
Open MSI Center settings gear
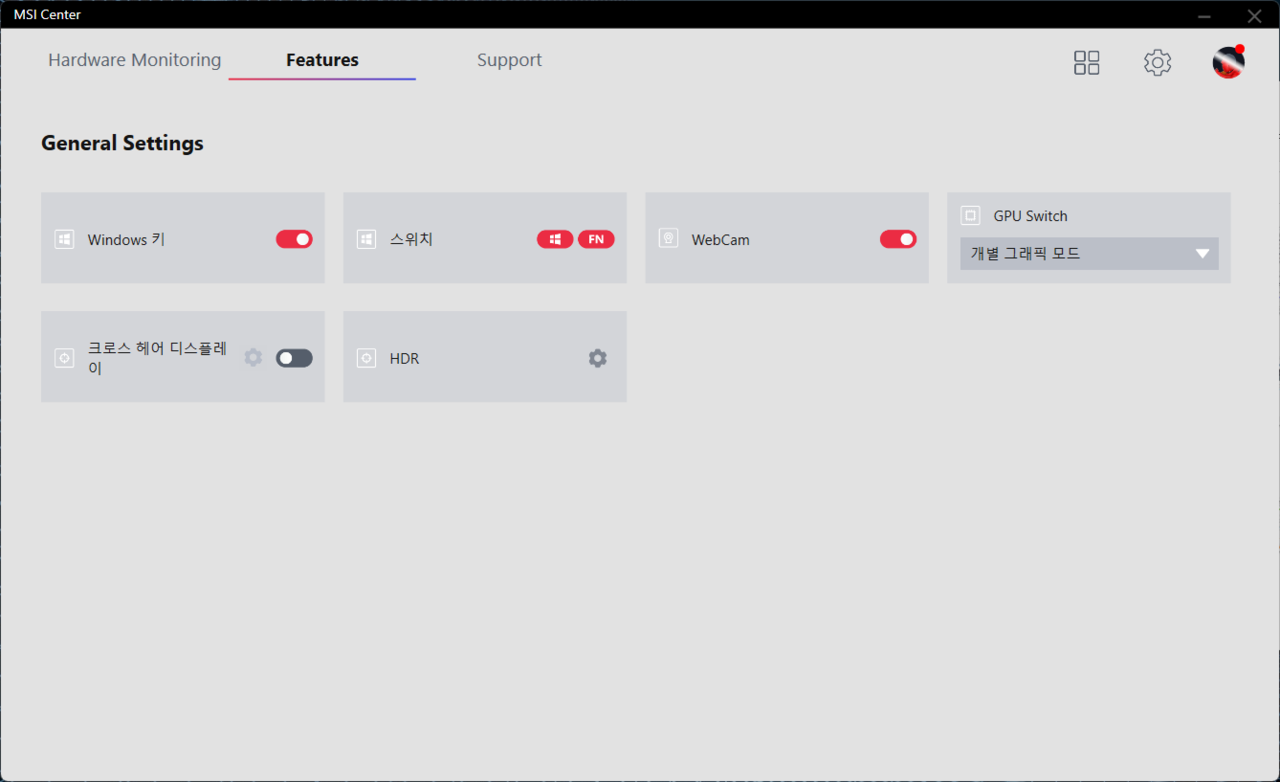click(1157, 63)
